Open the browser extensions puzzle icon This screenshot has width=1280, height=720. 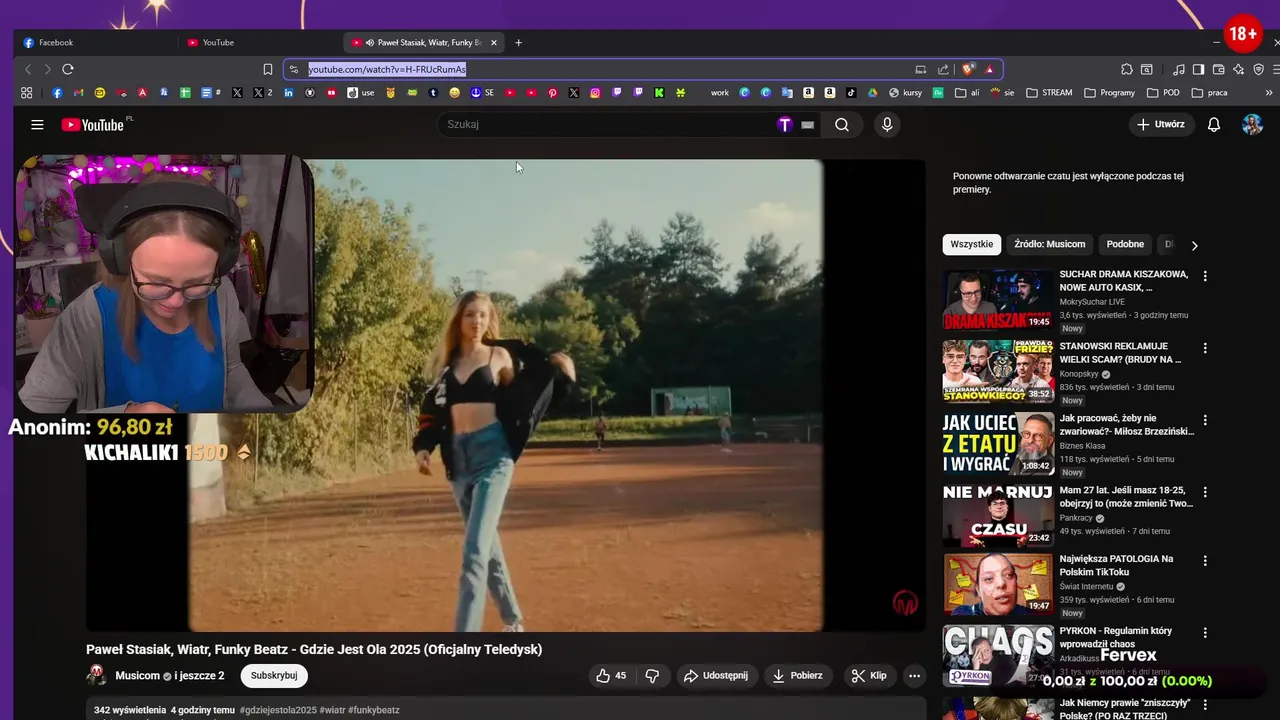[x=1126, y=69]
